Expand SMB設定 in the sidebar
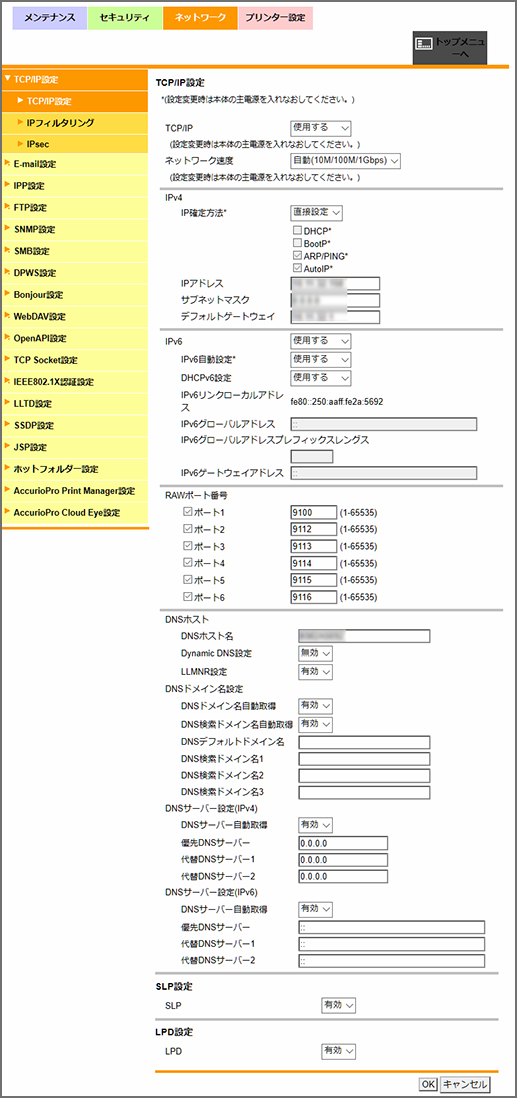Viewport: 517px width, 1098px height. 75,251
